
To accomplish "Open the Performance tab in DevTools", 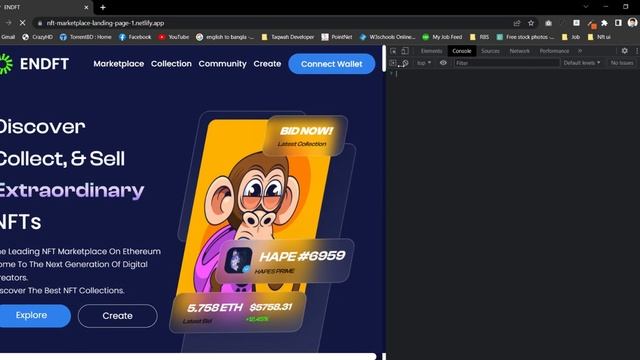I will [554, 51].
